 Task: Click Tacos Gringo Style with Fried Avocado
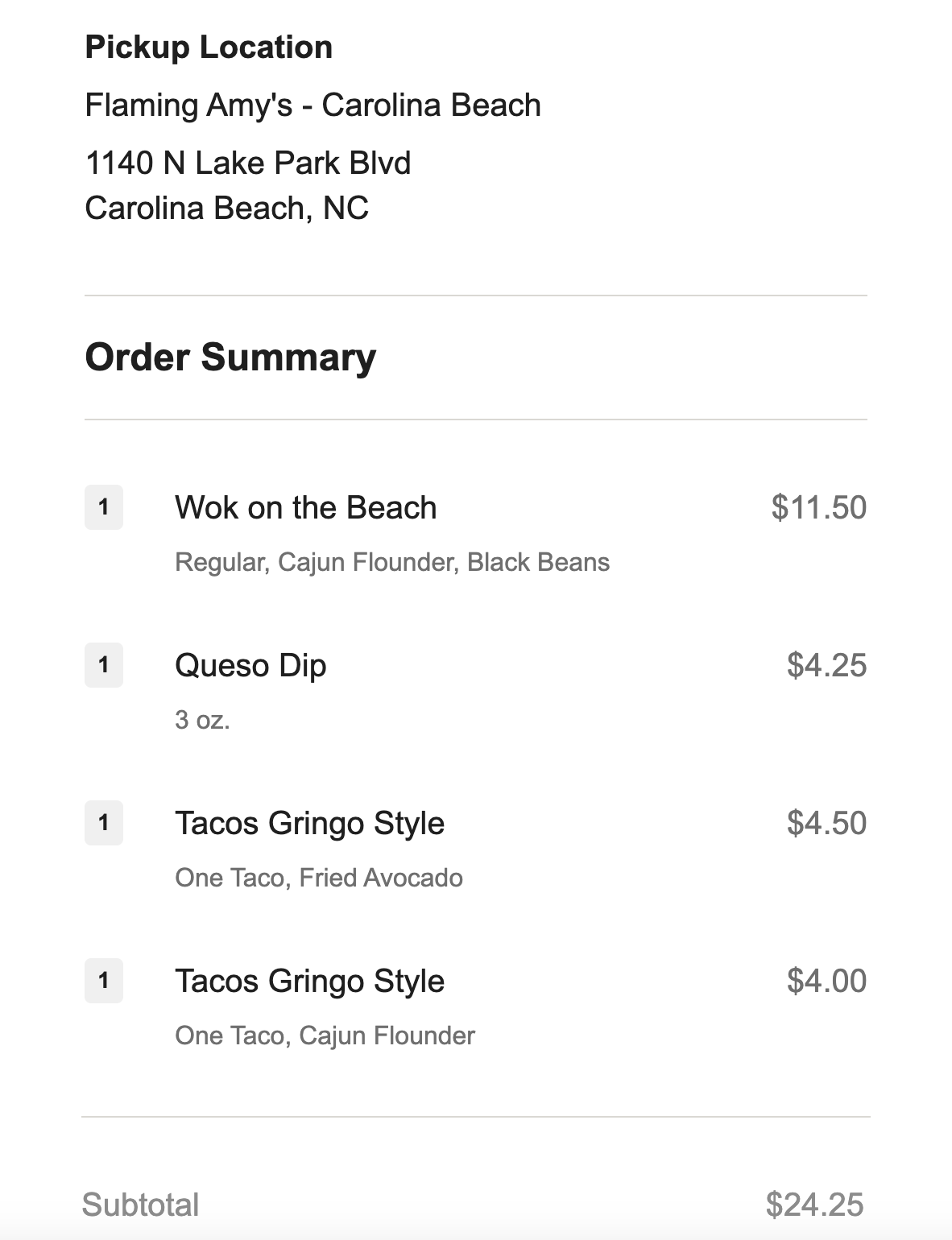[x=310, y=823]
